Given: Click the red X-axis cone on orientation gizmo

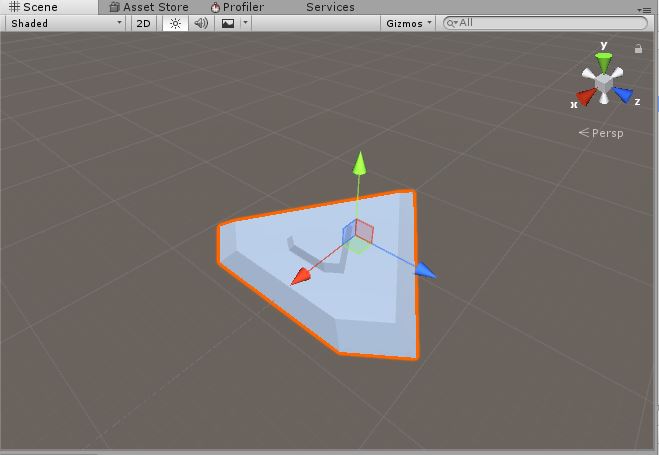Looking at the screenshot, I should pyautogui.click(x=584, y=97).
